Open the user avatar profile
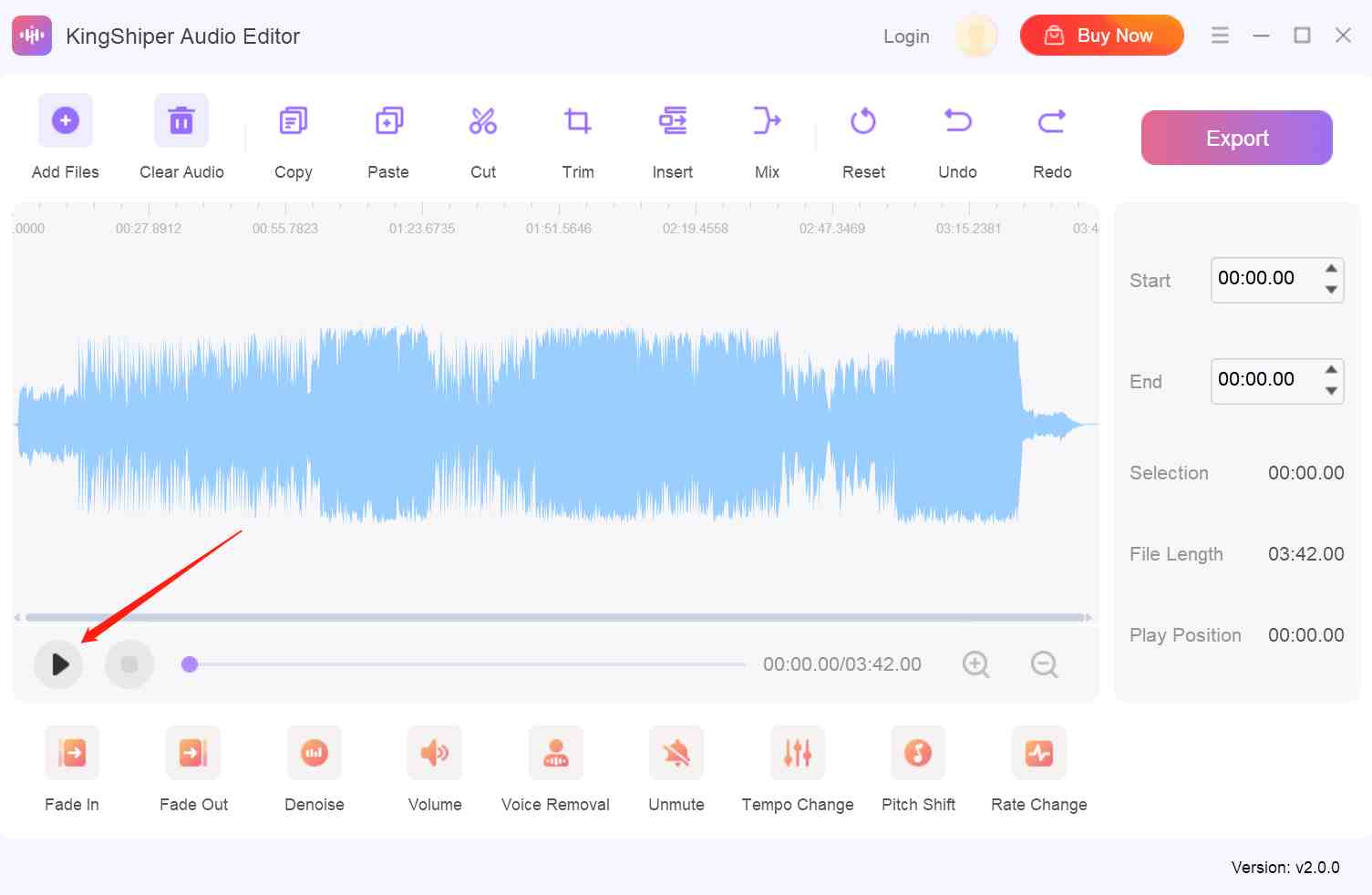Viewport: 1372px width, 895px height. coord(976,36)
